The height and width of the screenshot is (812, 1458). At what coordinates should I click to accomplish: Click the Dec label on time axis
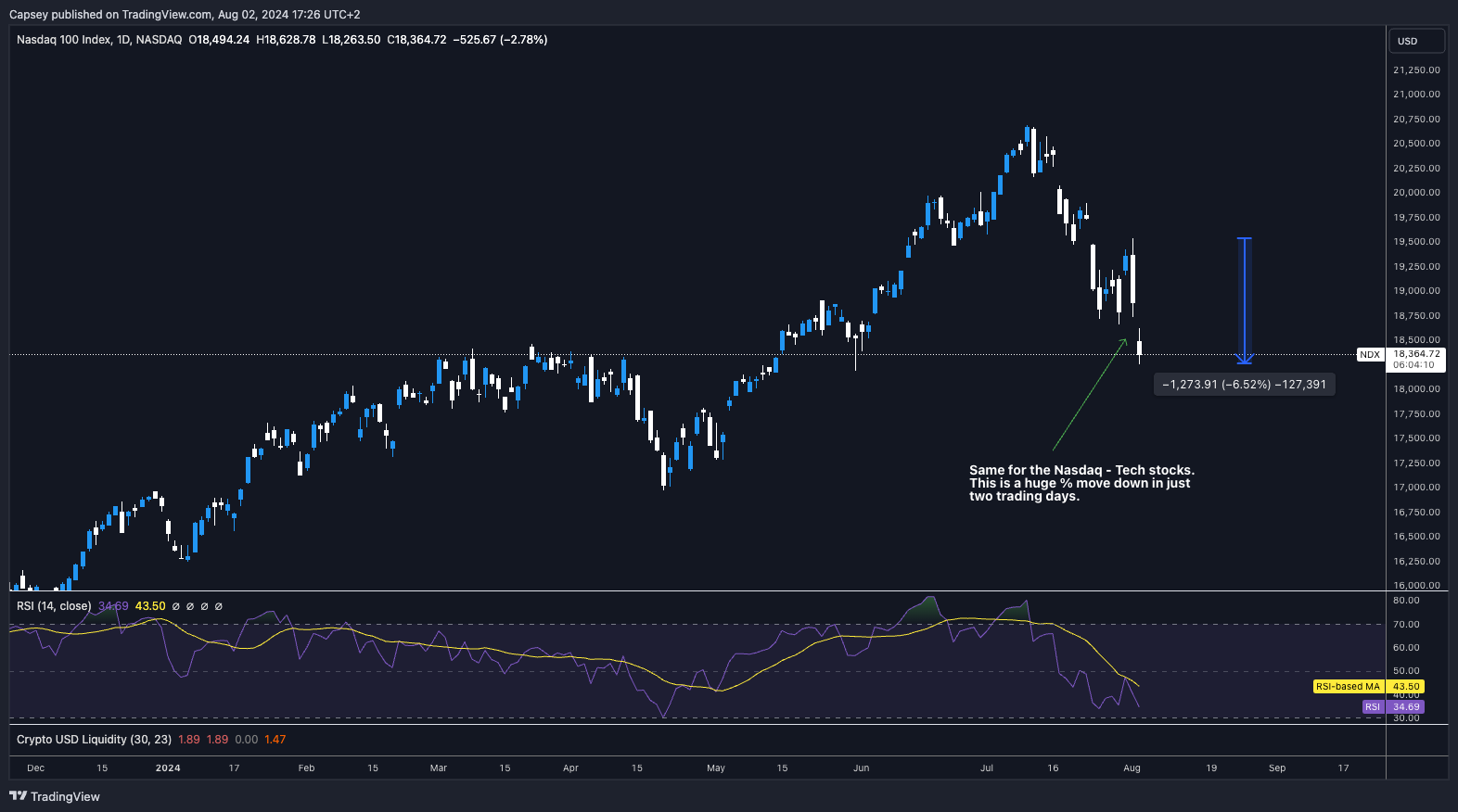point(35,768)
